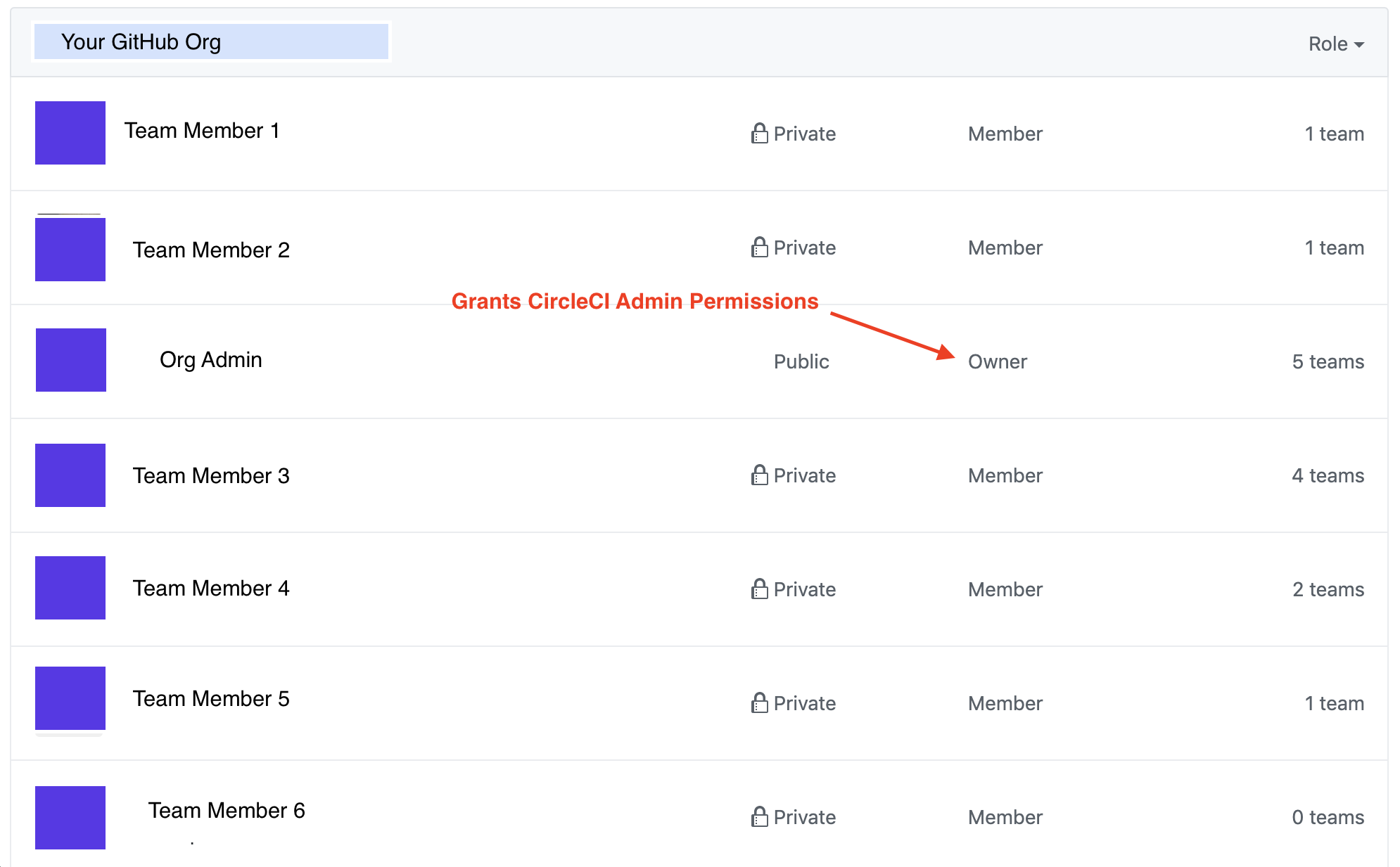1400x867 pixels.
Task: Open the Role filter dropdown
Action: tap(1335, 44)
